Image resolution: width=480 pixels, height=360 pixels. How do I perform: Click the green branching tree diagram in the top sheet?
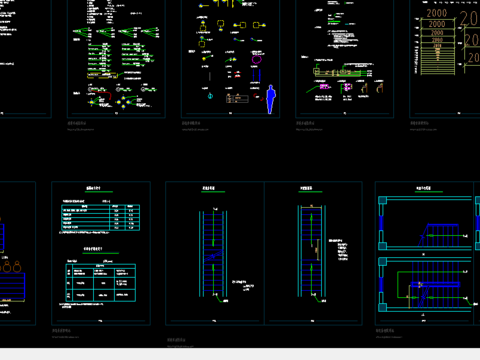tap(116, 33)
